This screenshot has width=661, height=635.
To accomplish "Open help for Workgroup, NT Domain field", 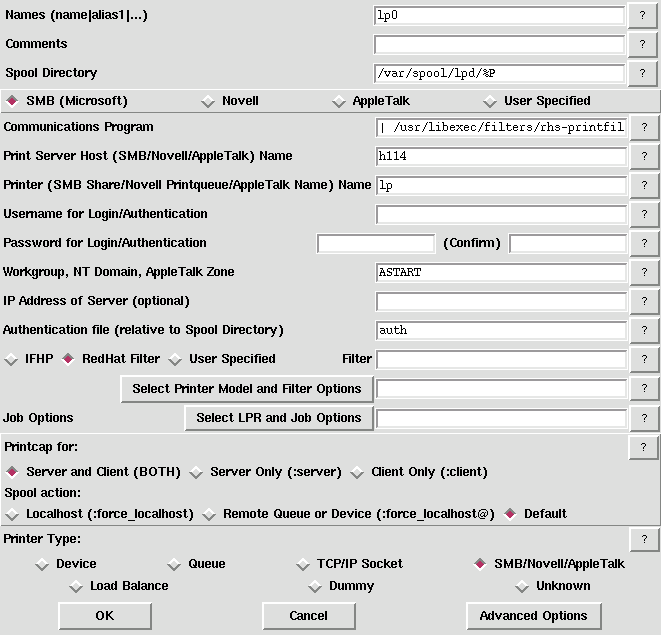I will coord(644,273).
